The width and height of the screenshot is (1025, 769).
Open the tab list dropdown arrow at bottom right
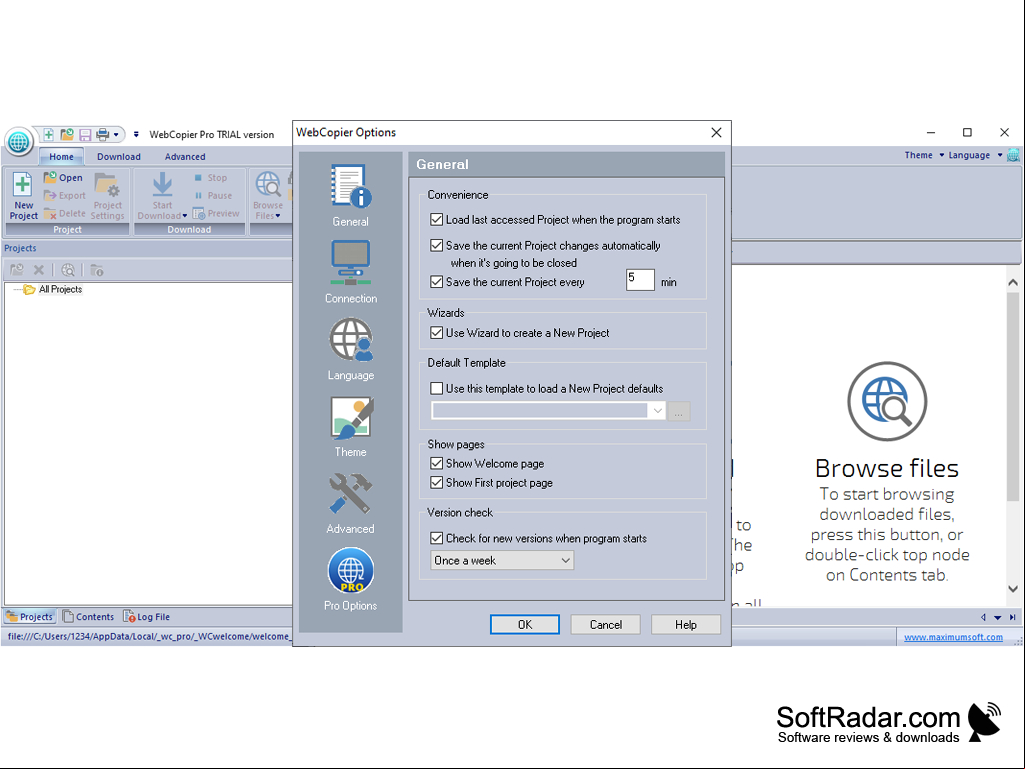pyautogui.click(x=998, y=617)
